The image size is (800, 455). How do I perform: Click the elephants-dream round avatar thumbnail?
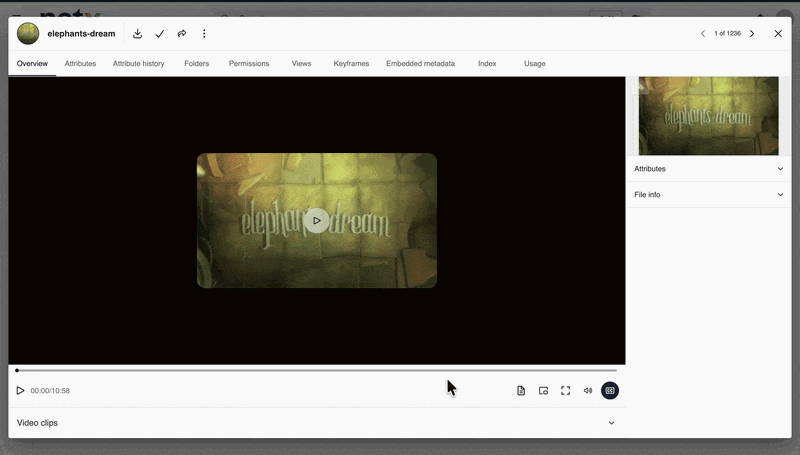click(28, 34)
